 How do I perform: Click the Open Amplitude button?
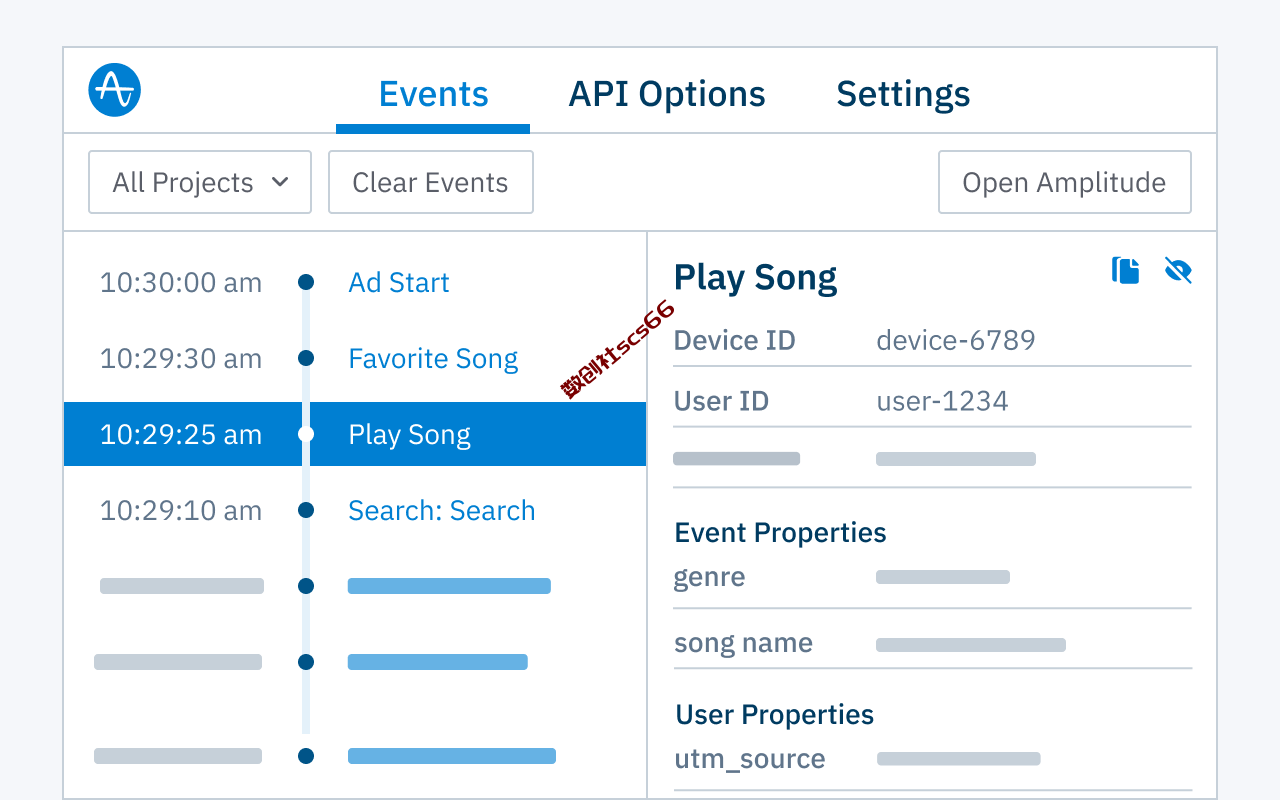1064,182
